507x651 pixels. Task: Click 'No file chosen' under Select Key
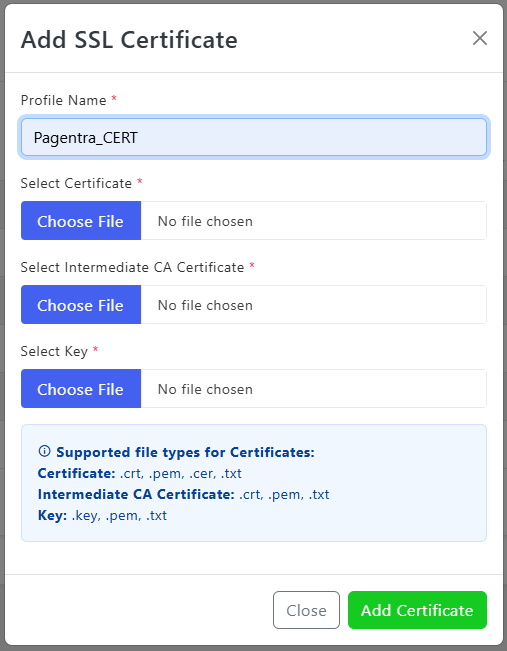pyautogui.click(x=205, y=389)
